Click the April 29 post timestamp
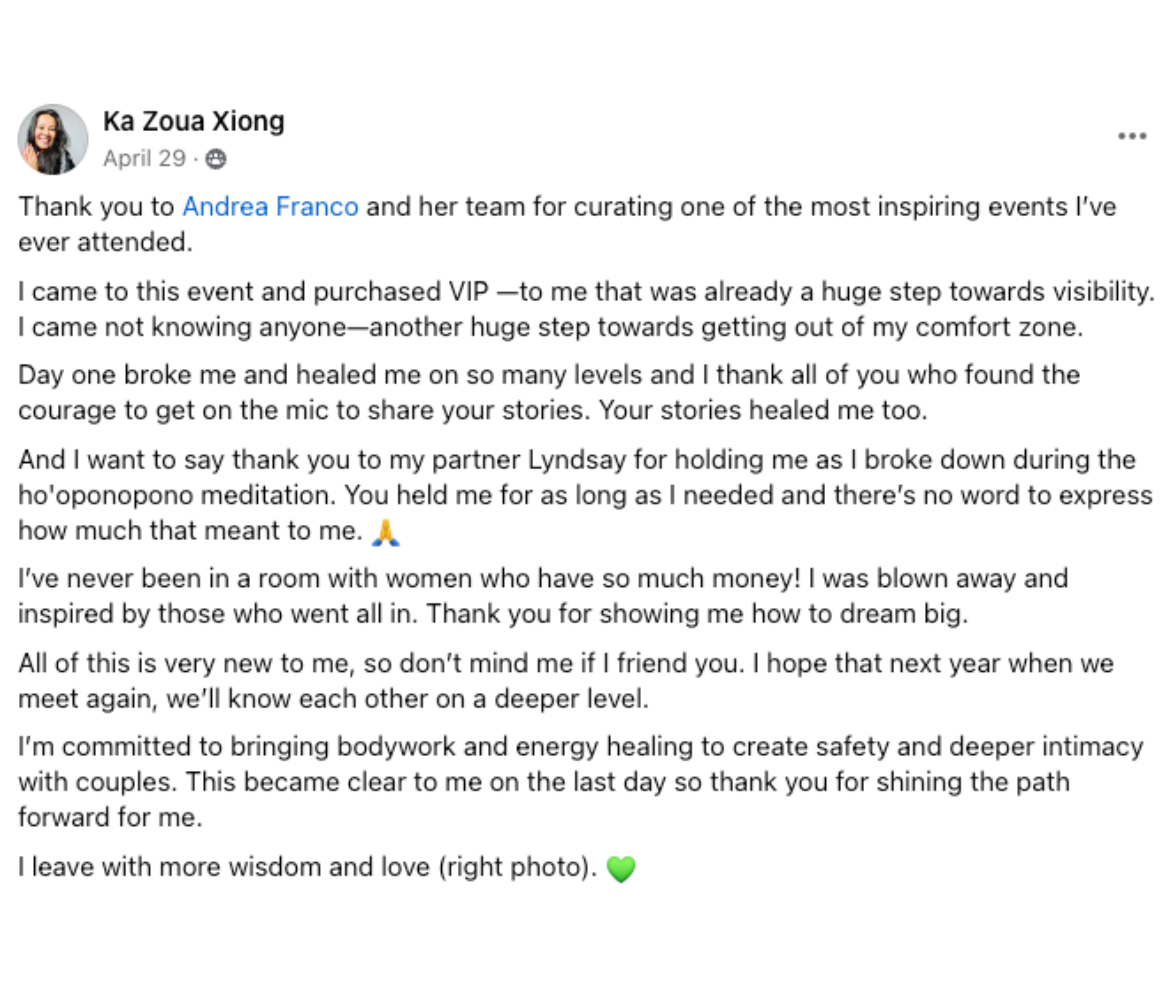 coord(144,158)
